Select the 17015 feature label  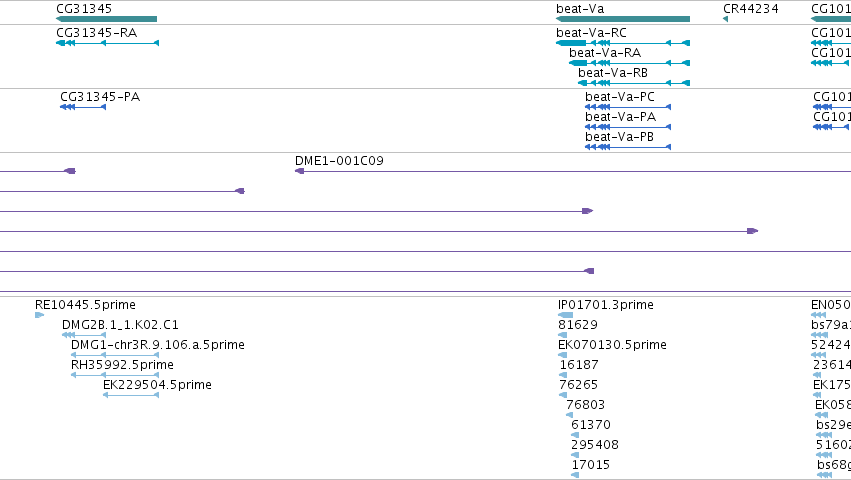pos(591,465)
